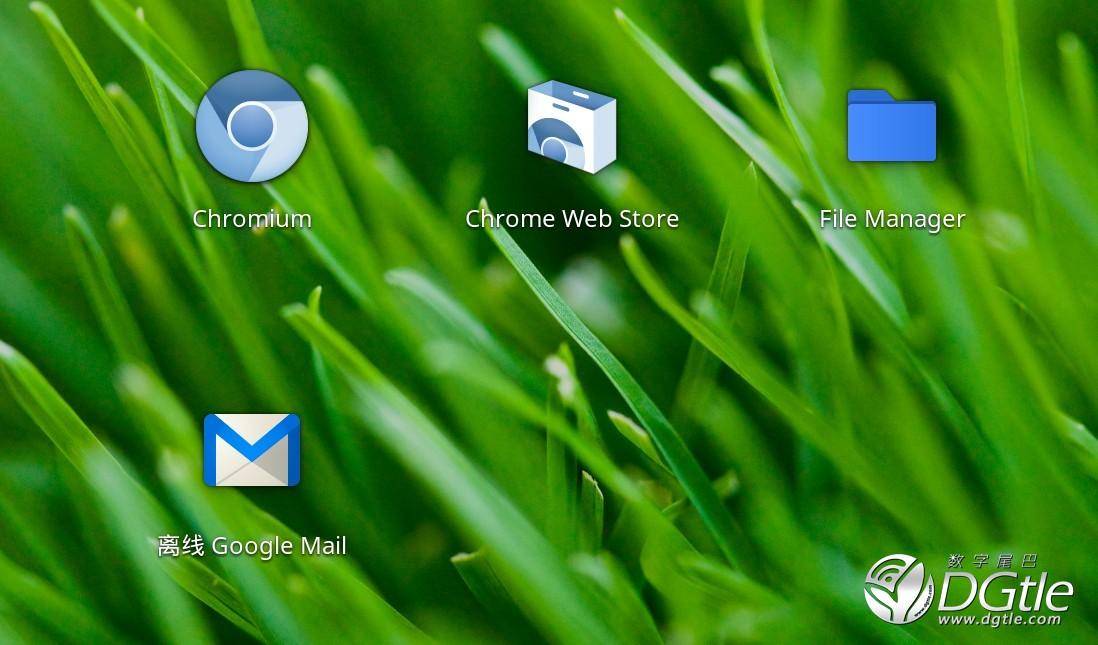The width and height of the screenshot is (1098, 645).
Task: Select the "File Manager" label text
Action: (x=892, y=219)
